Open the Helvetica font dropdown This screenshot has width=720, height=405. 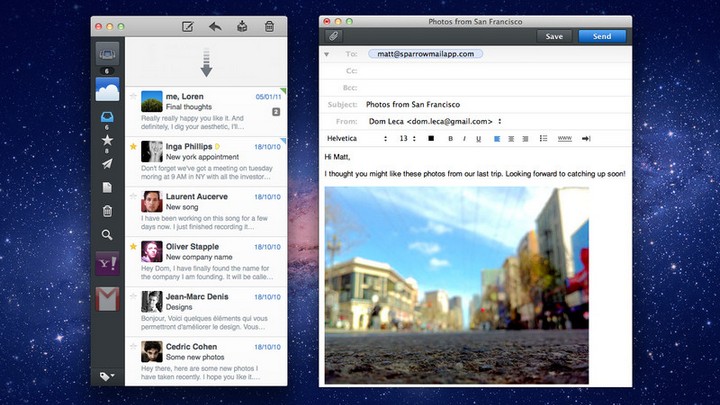(x=357, y=139)
